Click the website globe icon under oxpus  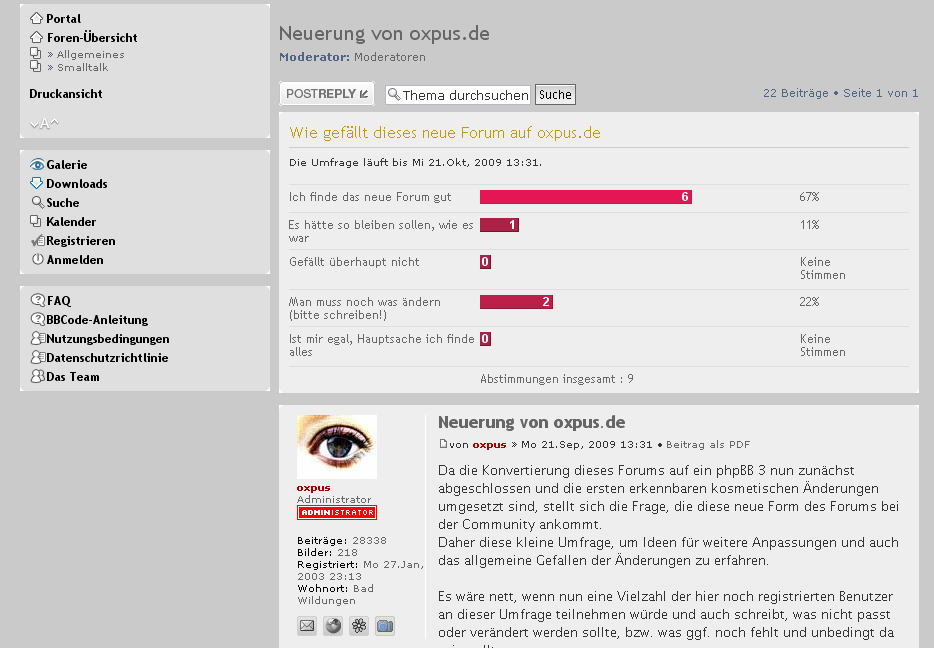click(333, 626)
